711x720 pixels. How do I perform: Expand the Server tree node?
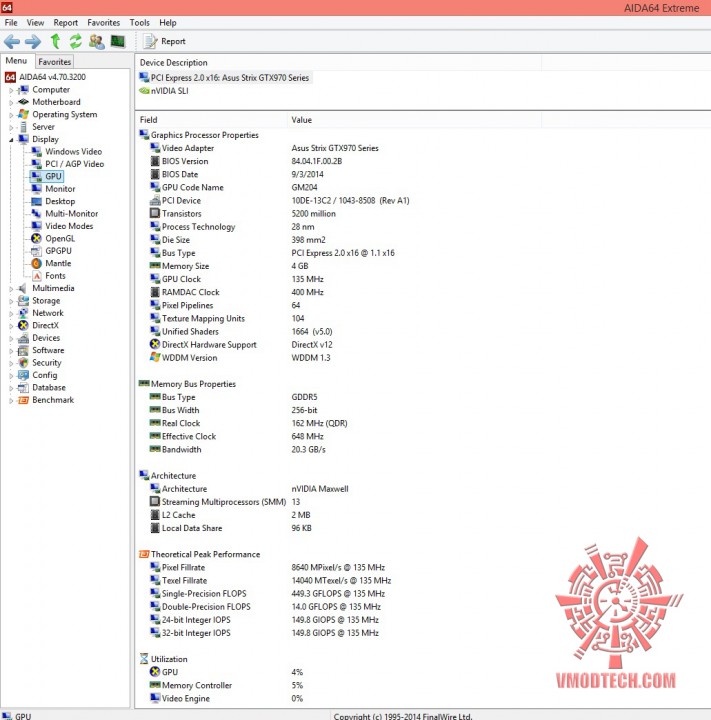[11, 128]
